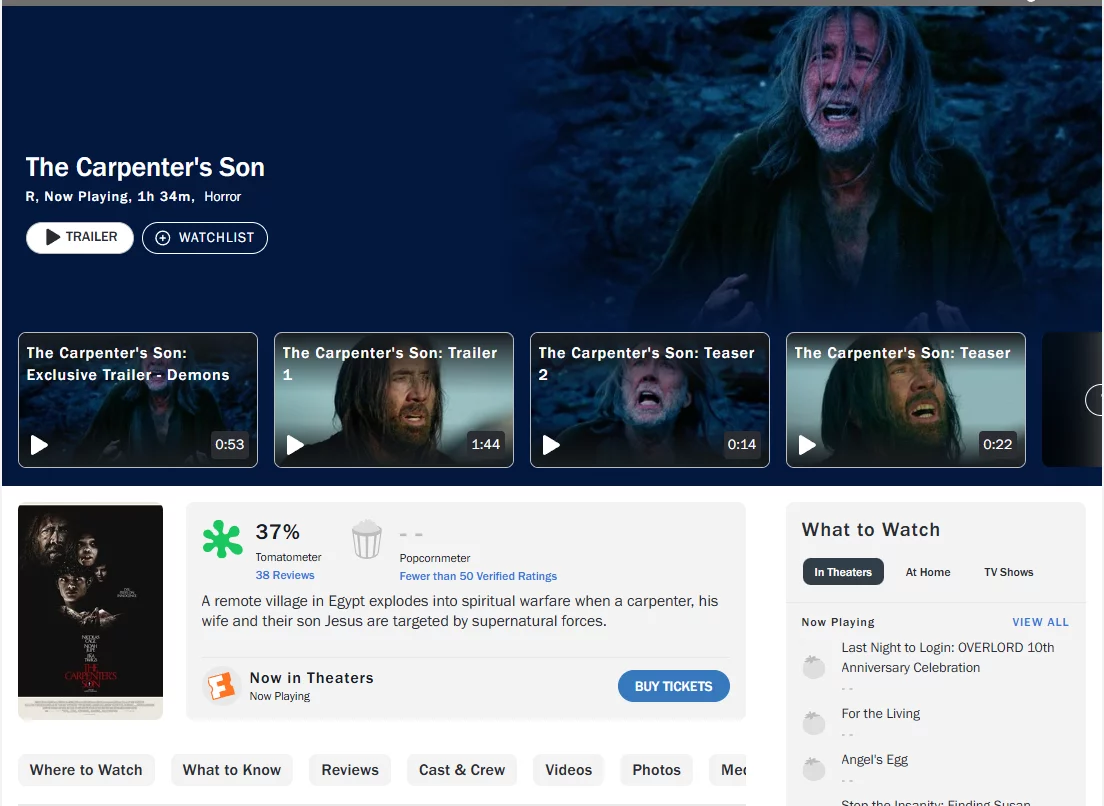Play the 0:22 Teaser video
1104x806 pixels.
click(x=905, y=400)
